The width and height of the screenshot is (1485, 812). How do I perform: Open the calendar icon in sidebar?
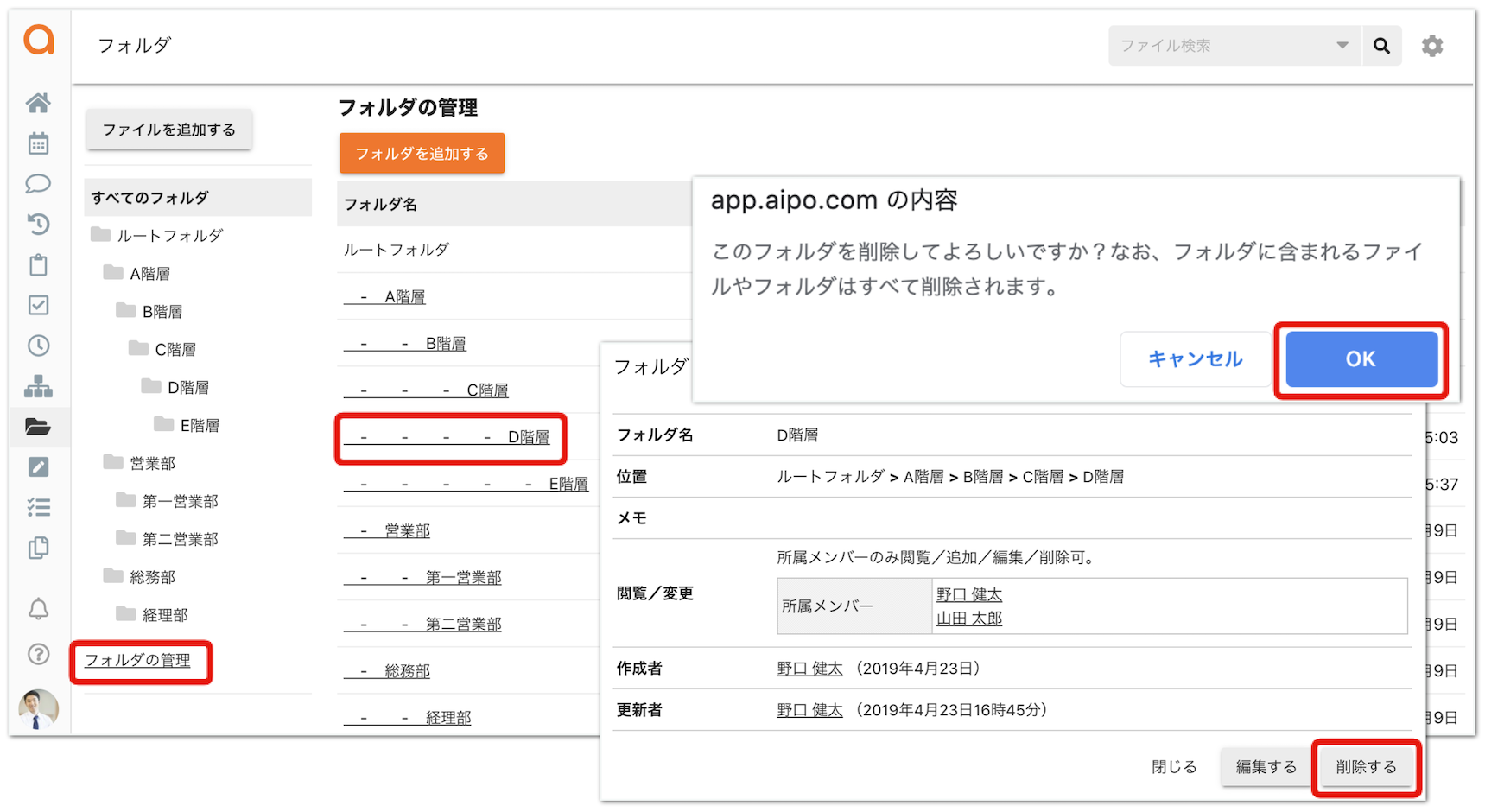point(38,143)
